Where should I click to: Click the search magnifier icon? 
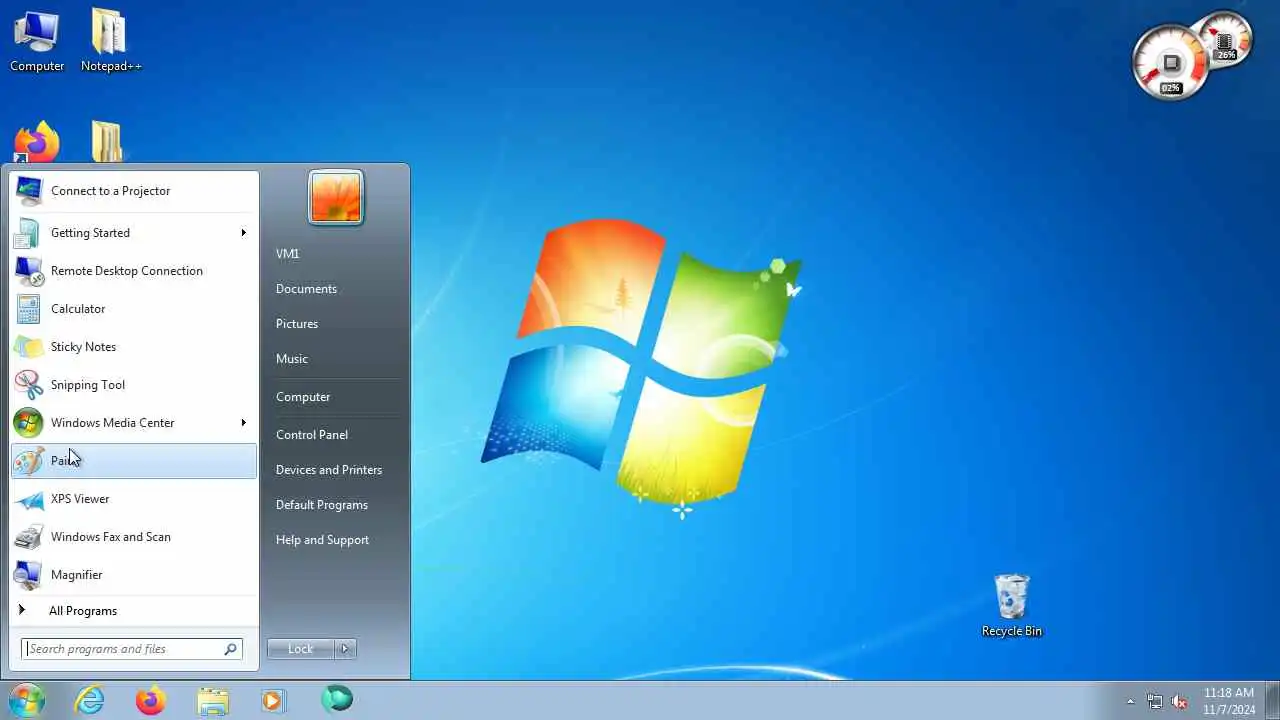click(x=231, y=649)
